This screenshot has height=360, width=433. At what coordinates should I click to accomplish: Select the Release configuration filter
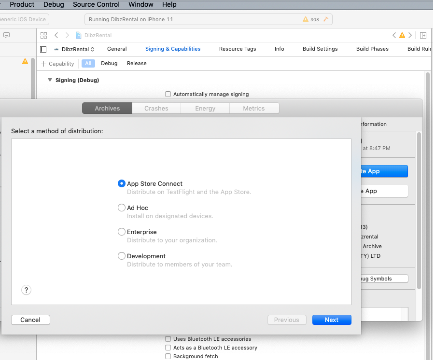click(x=136, y=63)
